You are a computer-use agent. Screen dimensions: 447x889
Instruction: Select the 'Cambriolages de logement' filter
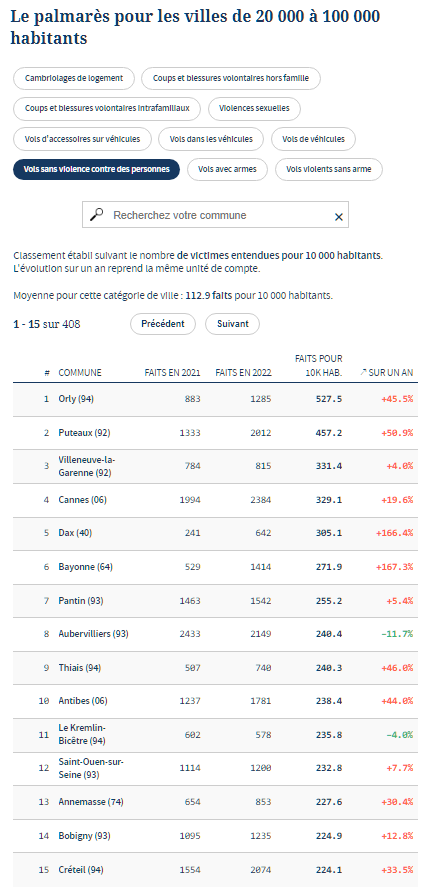coord(74,78)
